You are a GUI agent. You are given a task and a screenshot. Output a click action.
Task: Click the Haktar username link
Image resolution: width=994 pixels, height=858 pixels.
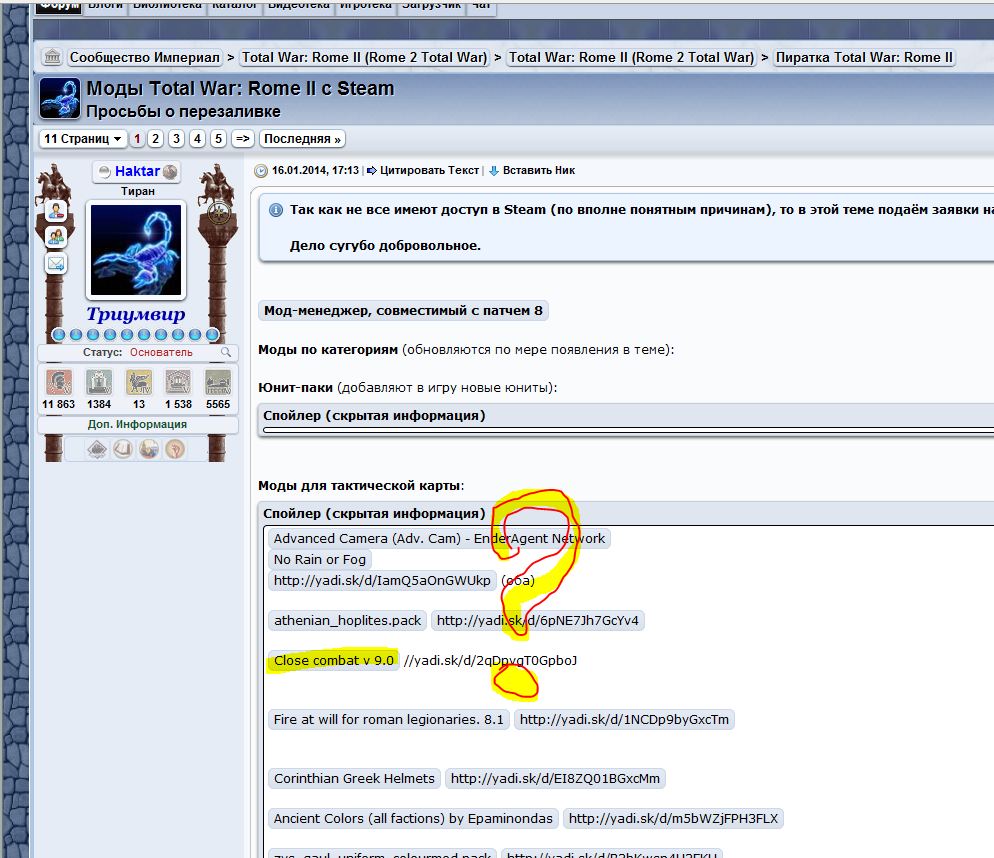138,171
